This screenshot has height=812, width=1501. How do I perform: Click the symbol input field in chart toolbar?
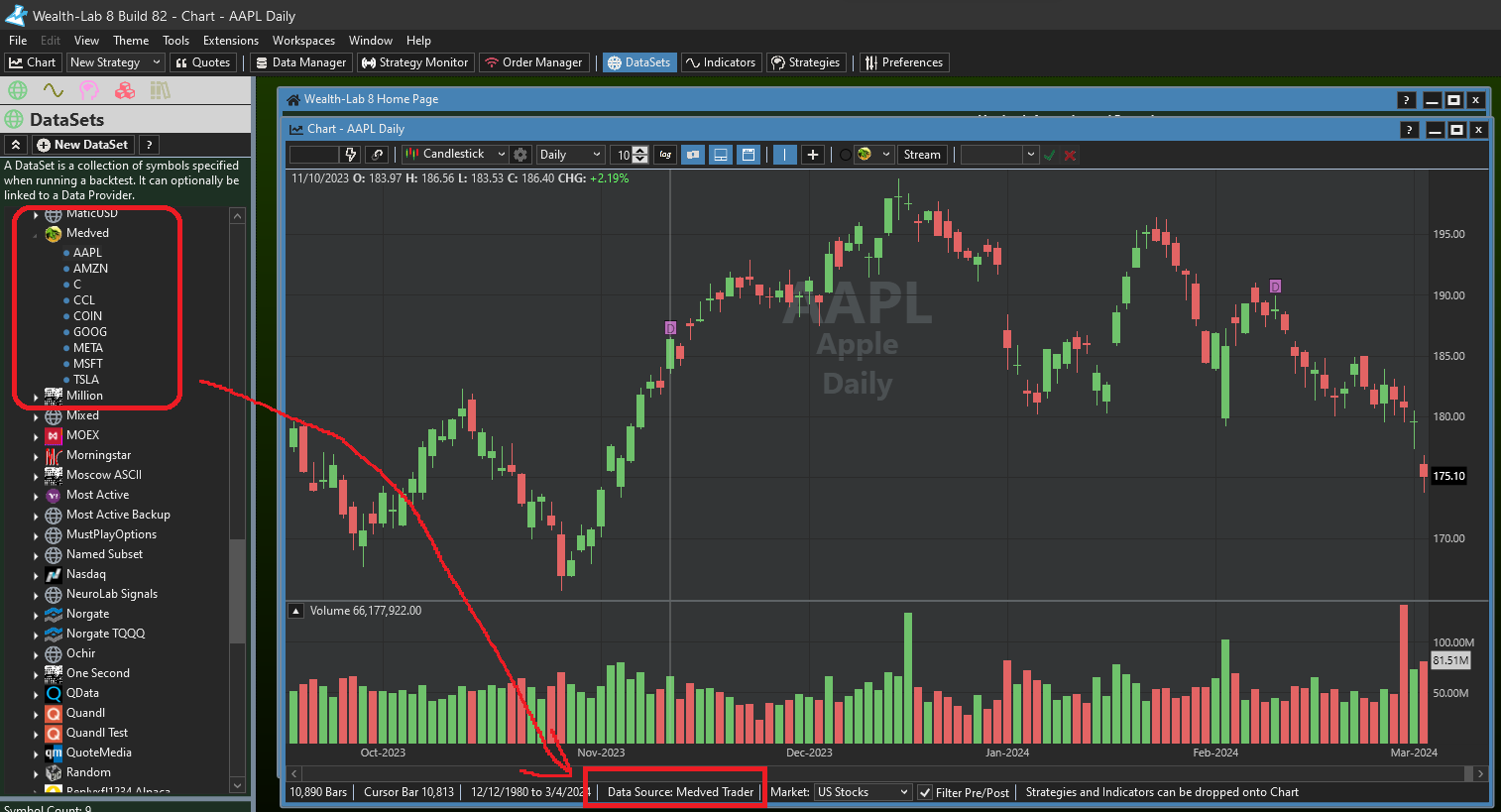click(314, 155)
